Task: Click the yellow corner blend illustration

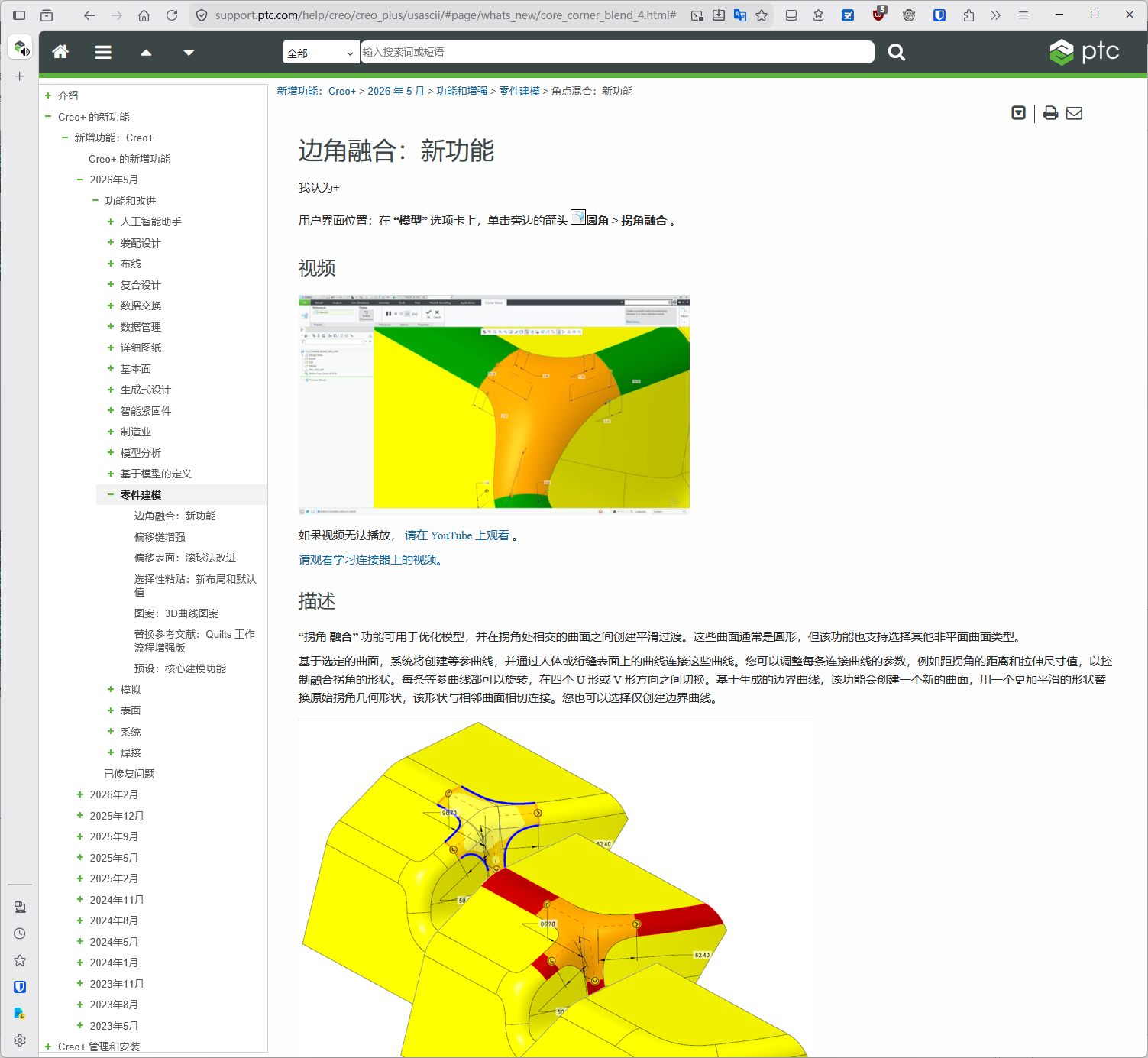Action: coord(556,889)
